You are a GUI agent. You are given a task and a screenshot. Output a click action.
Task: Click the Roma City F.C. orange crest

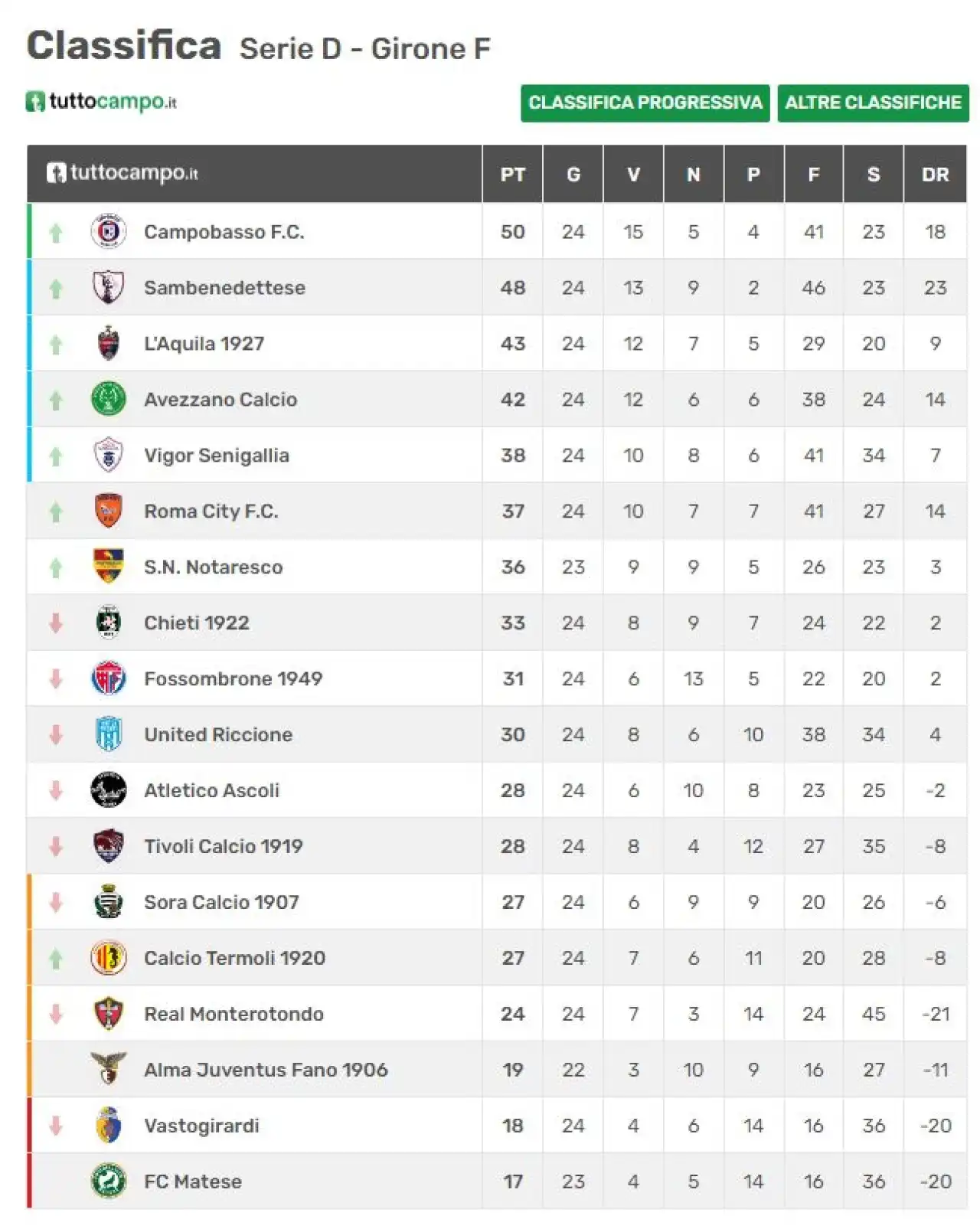108,511
